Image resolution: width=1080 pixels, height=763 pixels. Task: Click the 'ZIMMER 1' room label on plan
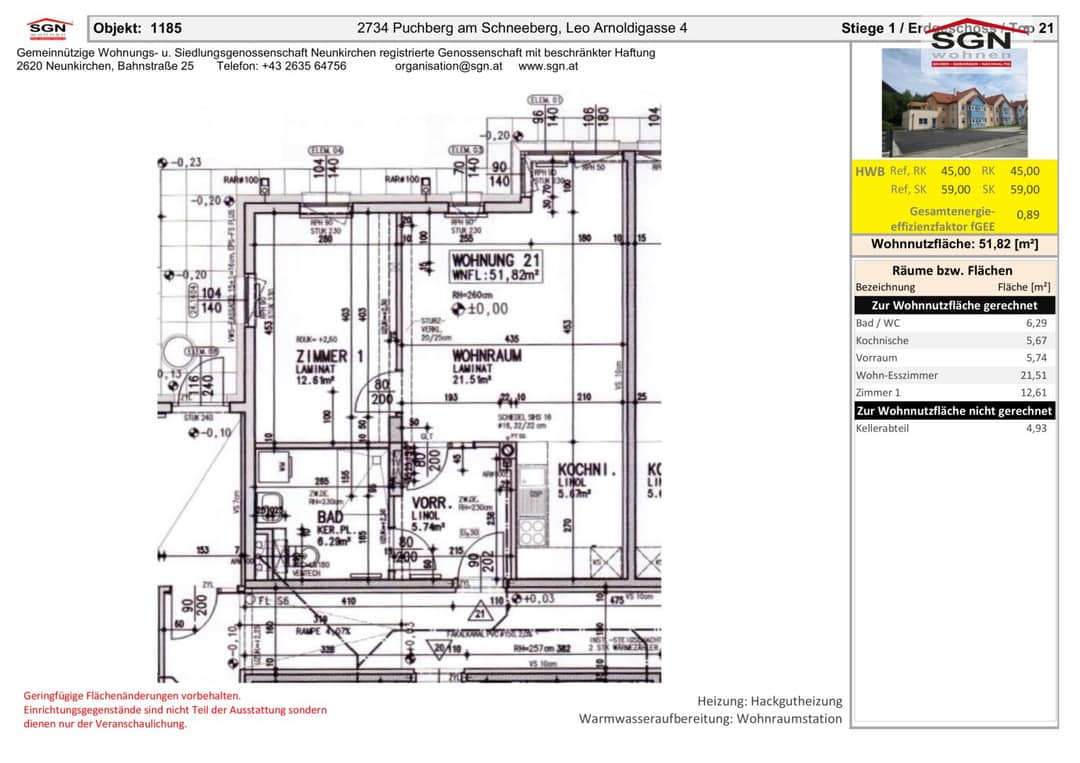pos(329,357)
